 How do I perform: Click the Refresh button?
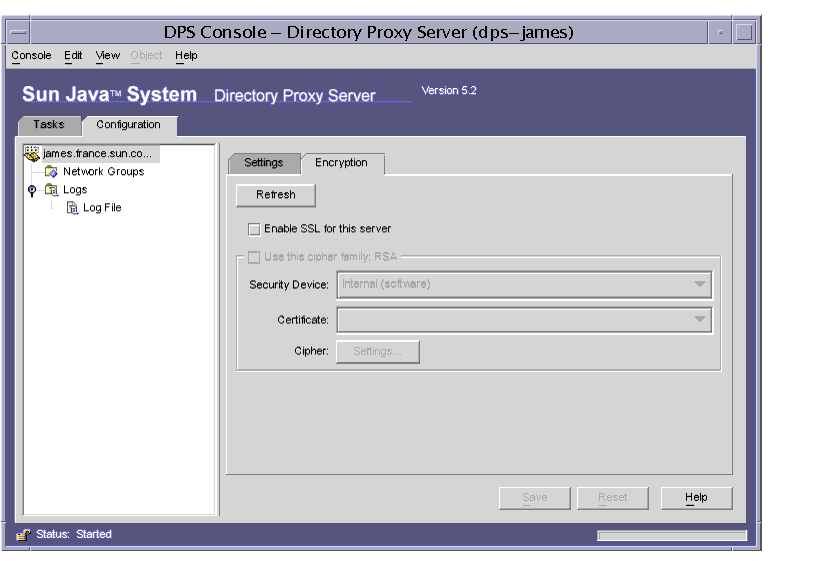[276, 195]
